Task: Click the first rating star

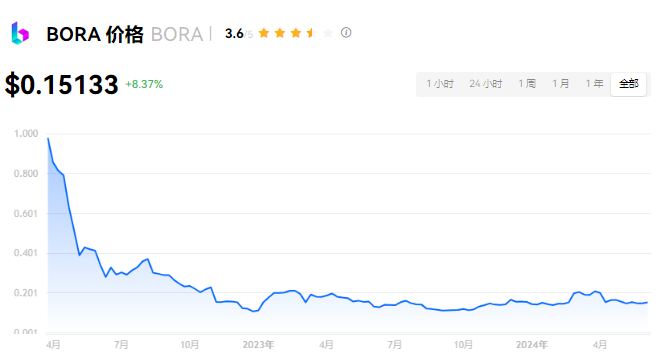Action: (264, 33)
